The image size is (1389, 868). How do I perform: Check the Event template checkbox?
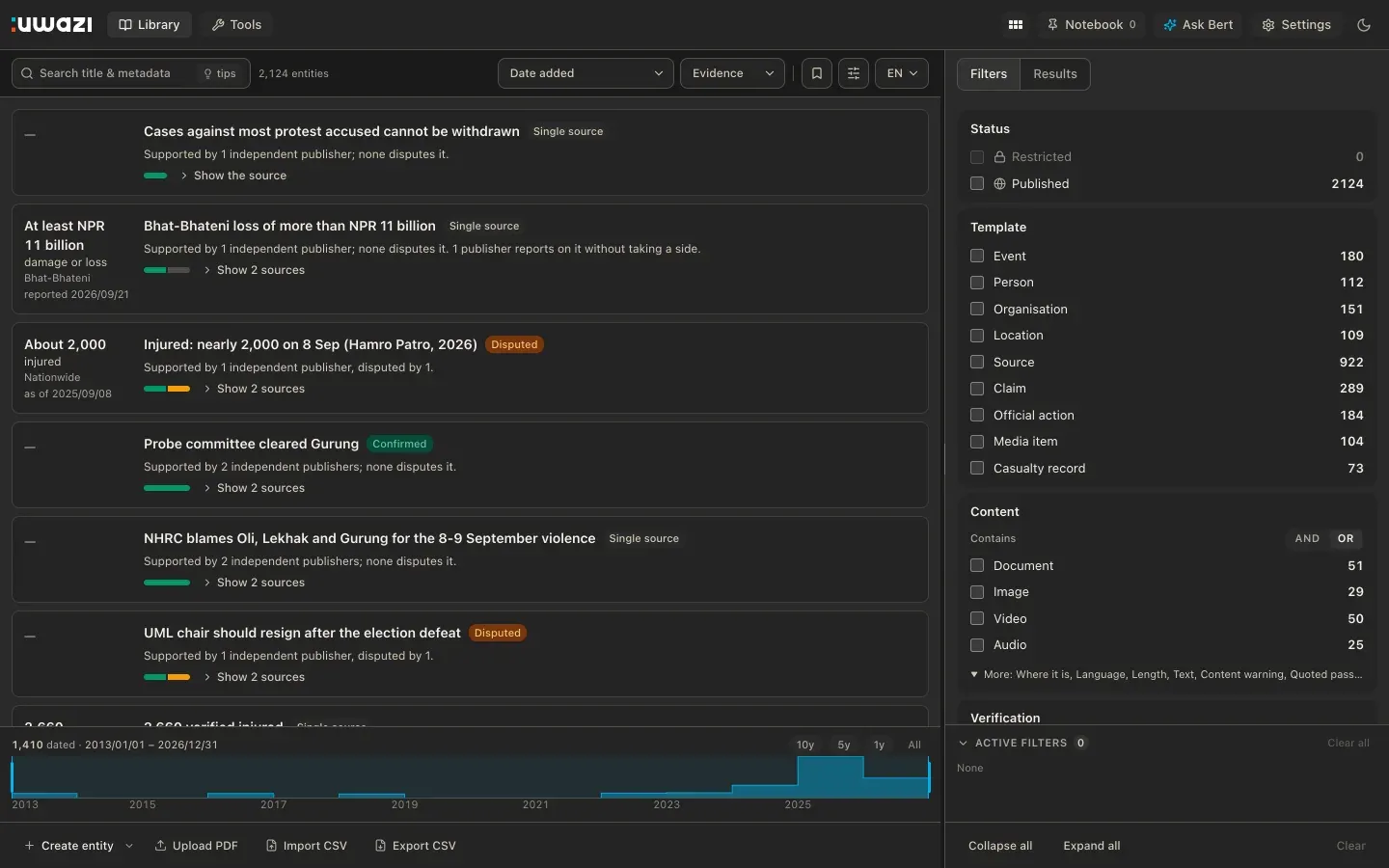[977, 256]
